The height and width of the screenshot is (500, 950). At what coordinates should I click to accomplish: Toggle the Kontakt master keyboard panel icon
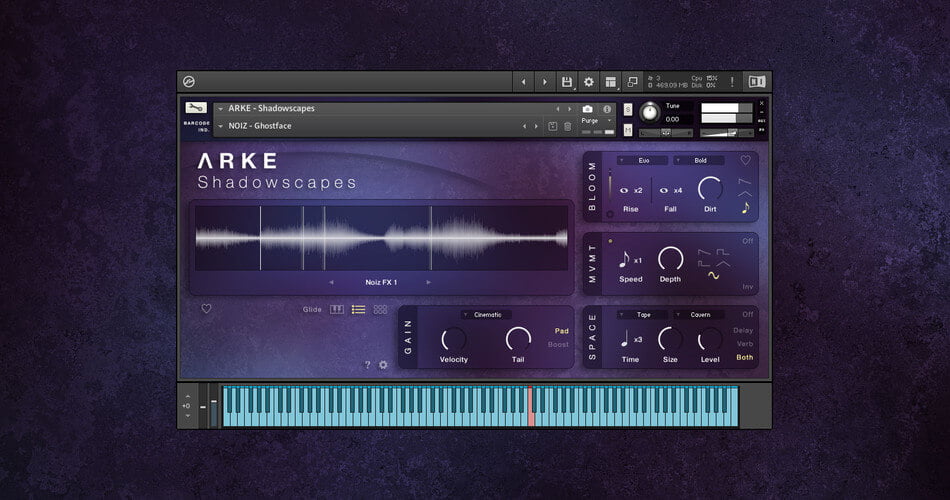click(757, 82)
